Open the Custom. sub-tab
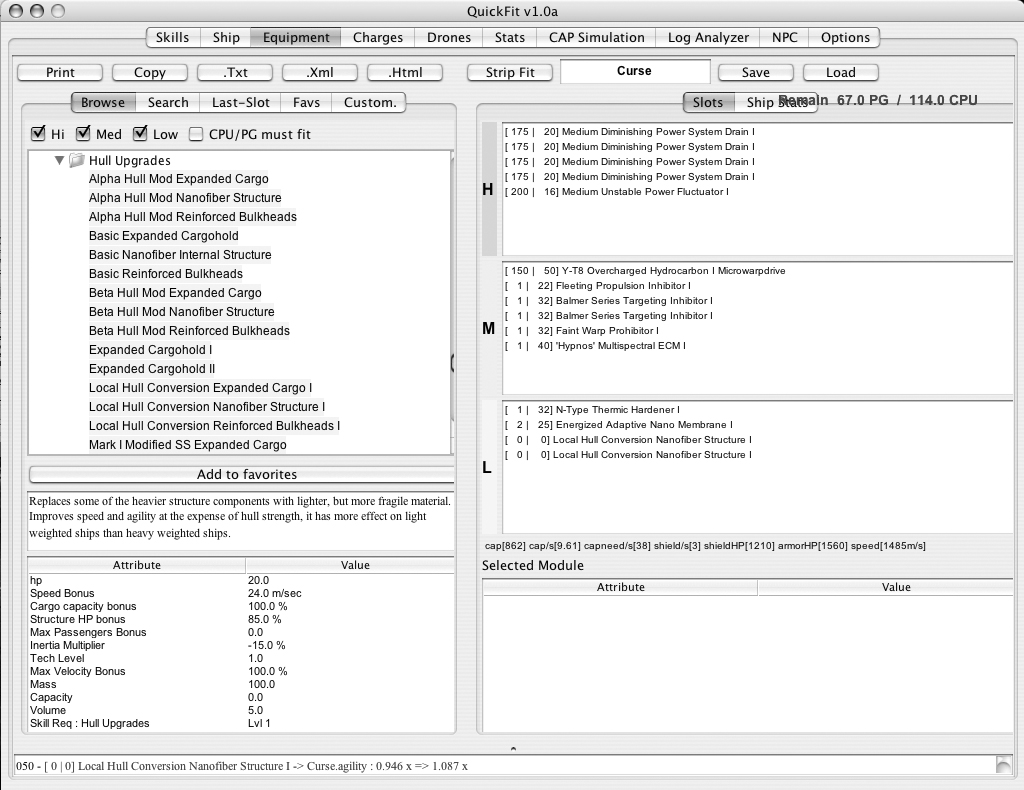 pyautogui.click(x=370, y=103)
